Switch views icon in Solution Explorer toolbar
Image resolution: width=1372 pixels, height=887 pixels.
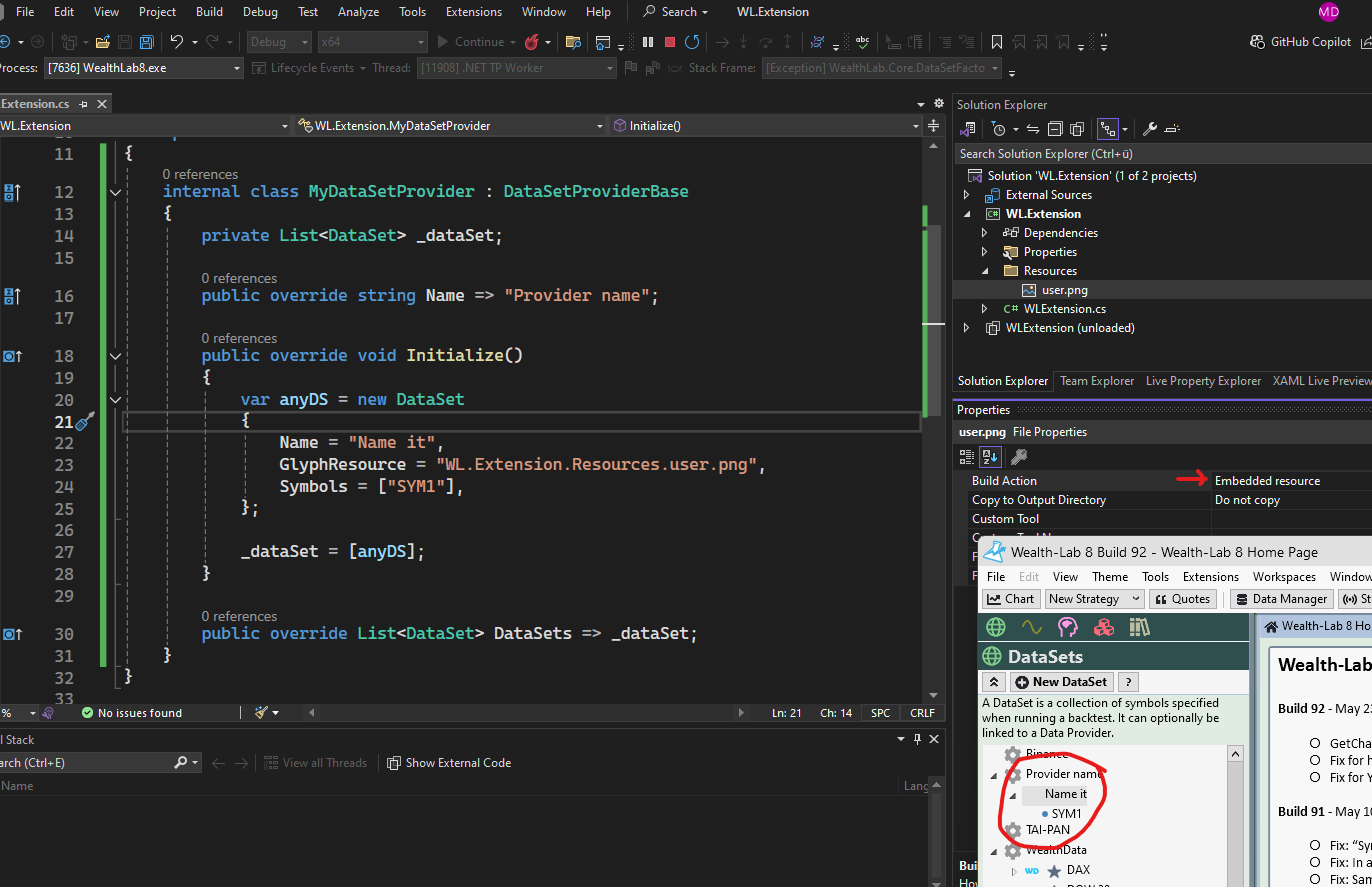click(967, 129)
